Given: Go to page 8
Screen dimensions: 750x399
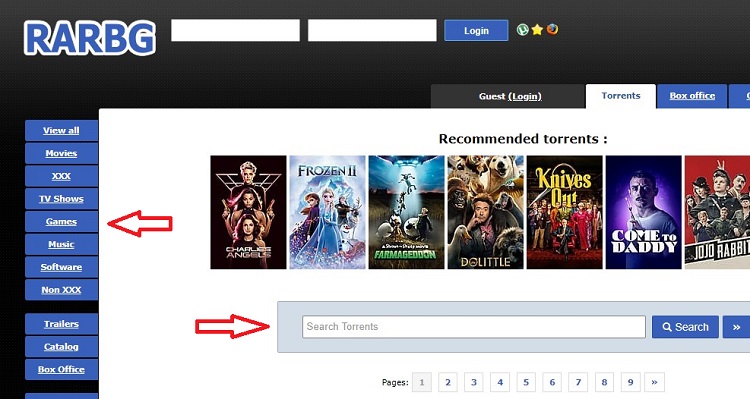Looking at the screenshot, I should coord(604,382).
